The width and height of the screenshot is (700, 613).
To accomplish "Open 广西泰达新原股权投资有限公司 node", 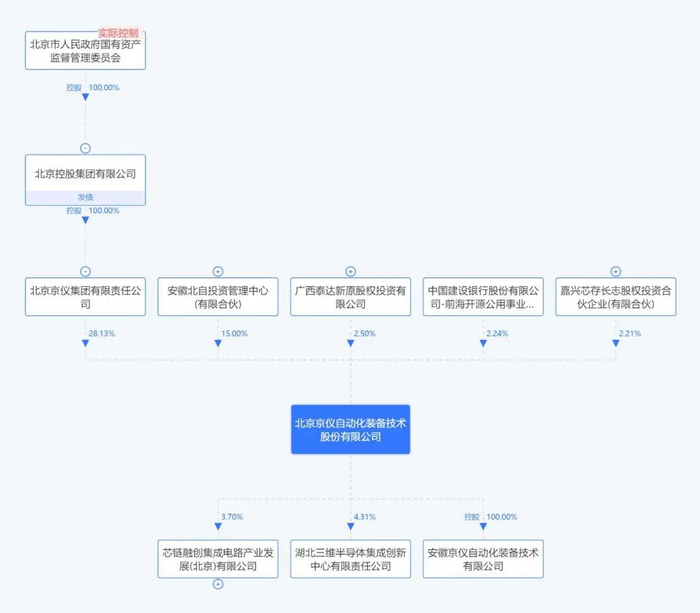I will [x=350, y=297].
